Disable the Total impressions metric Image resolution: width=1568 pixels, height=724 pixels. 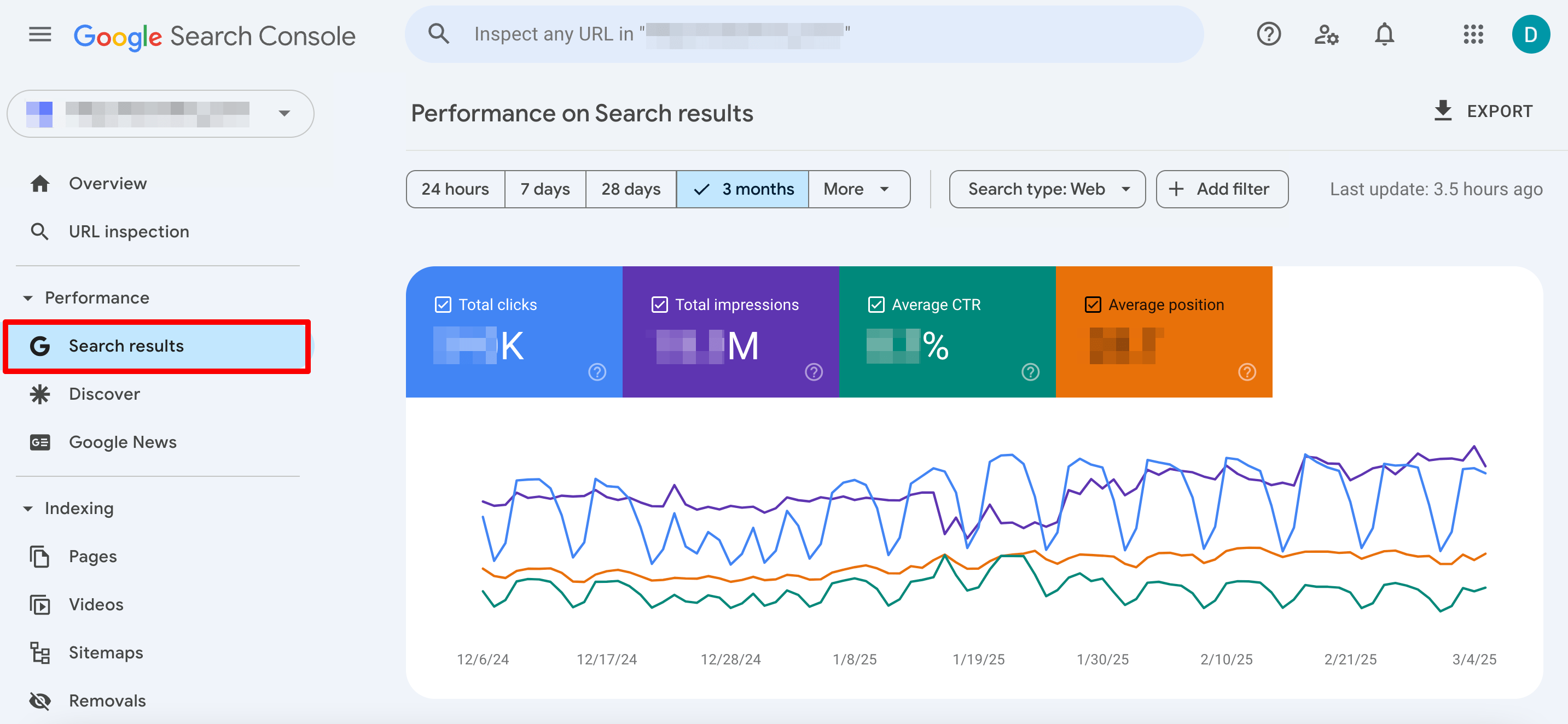(660, 304)
